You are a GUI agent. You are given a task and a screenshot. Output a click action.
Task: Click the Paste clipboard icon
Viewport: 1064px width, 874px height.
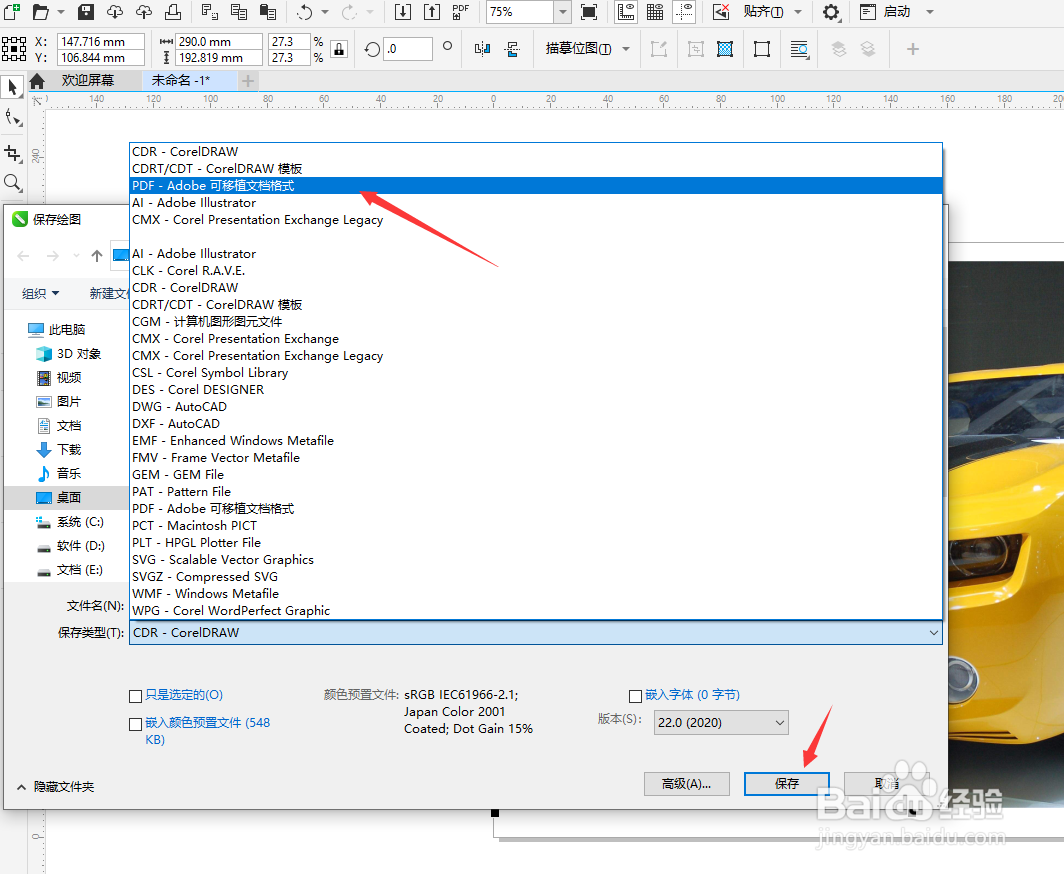(268, 12)
